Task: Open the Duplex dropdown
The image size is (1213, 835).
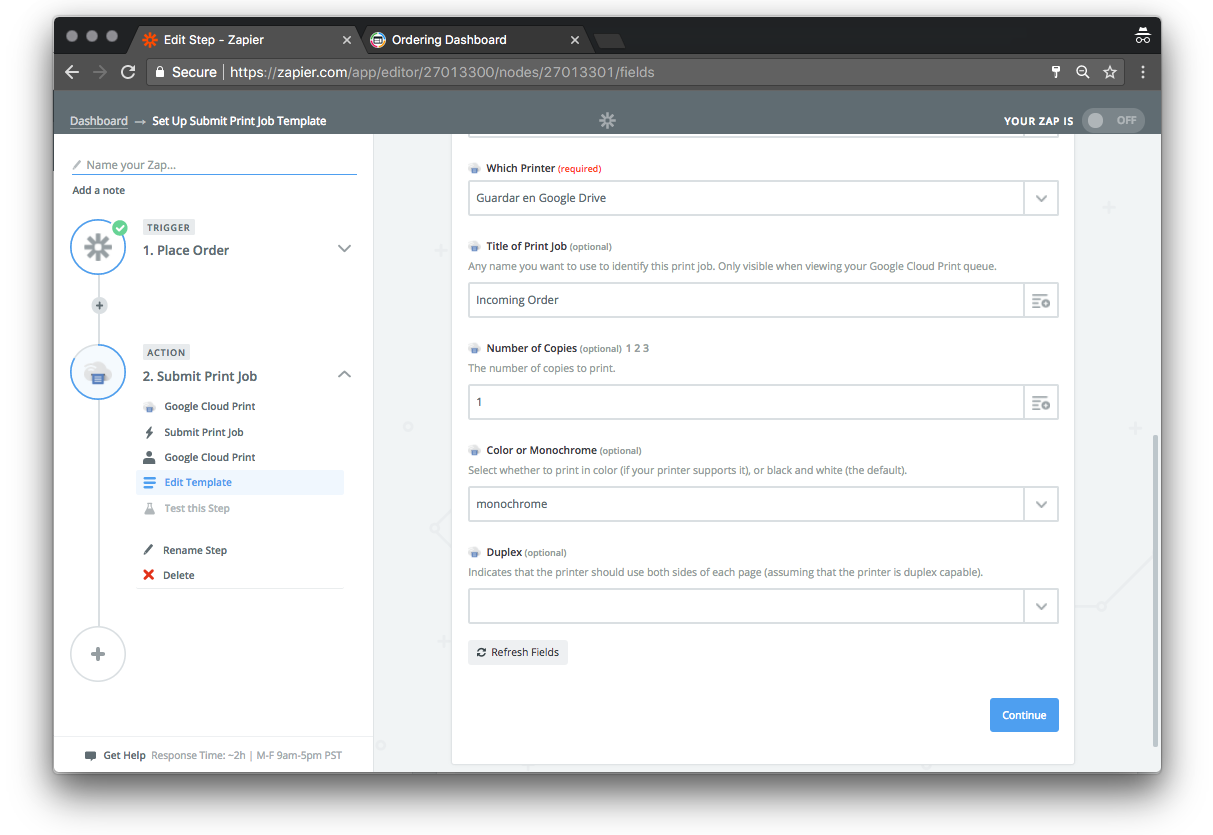Action: click(1041, 606)
